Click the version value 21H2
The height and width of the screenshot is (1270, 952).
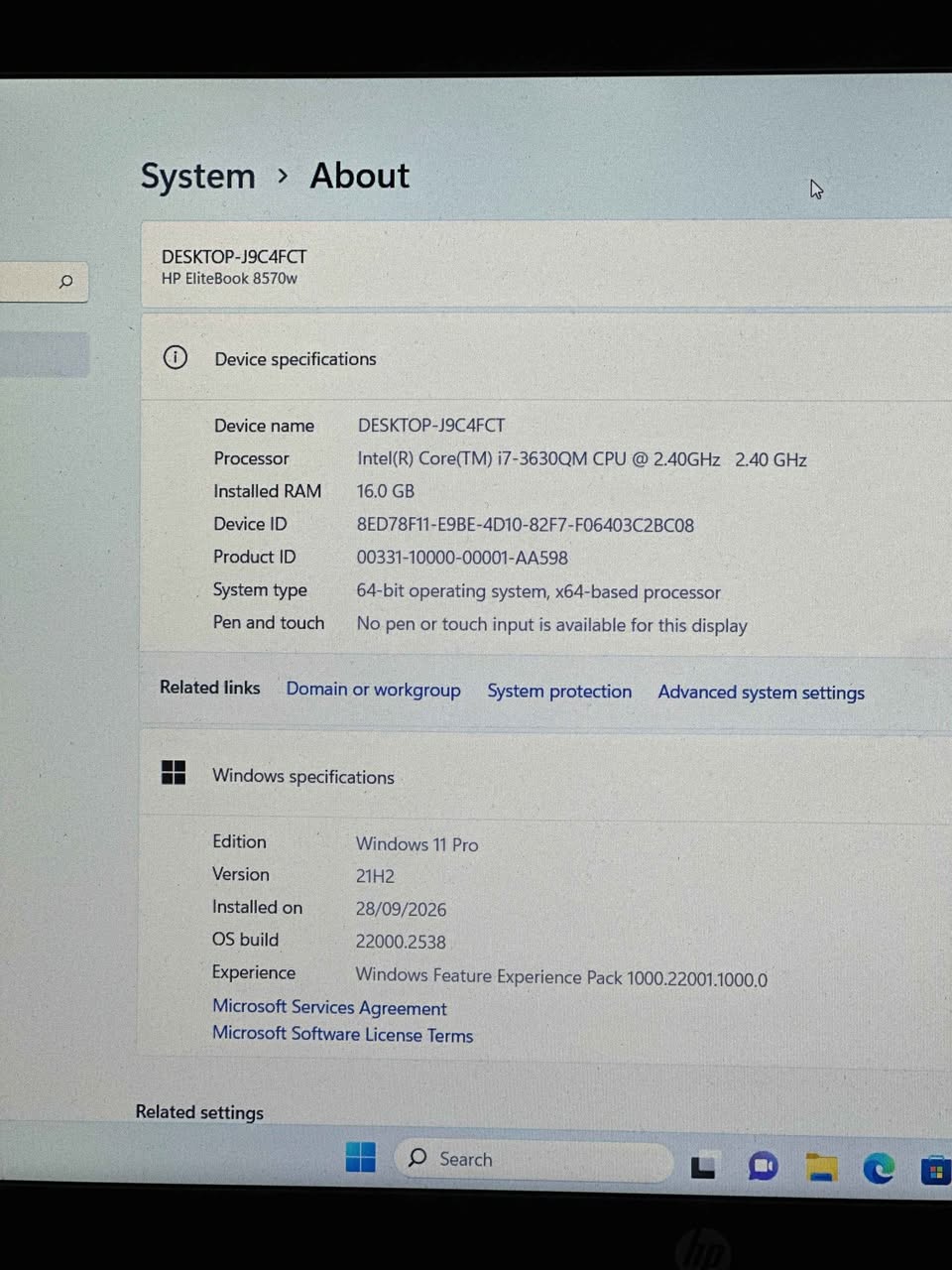(375, 876)
